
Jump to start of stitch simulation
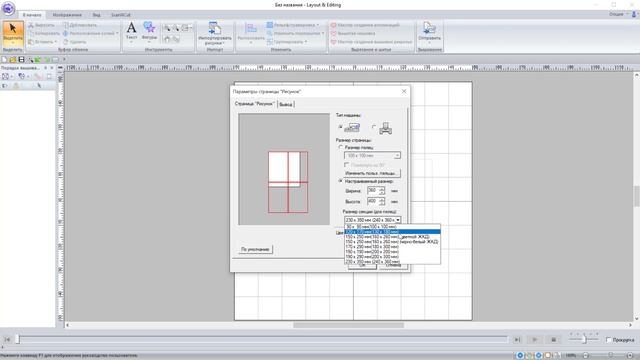click(7, 340)
